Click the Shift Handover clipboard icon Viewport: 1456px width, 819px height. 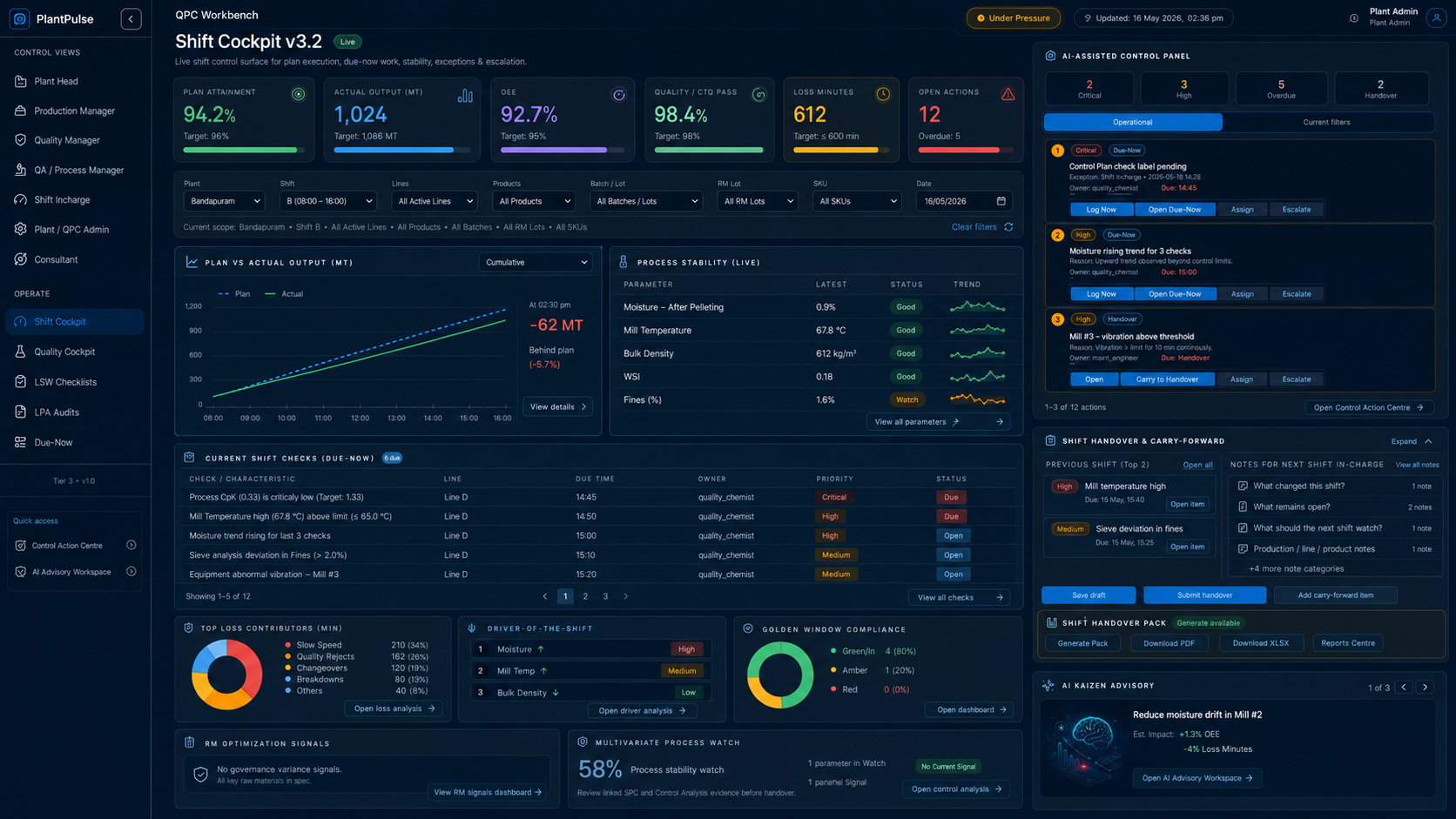(x=1050, y=440)
